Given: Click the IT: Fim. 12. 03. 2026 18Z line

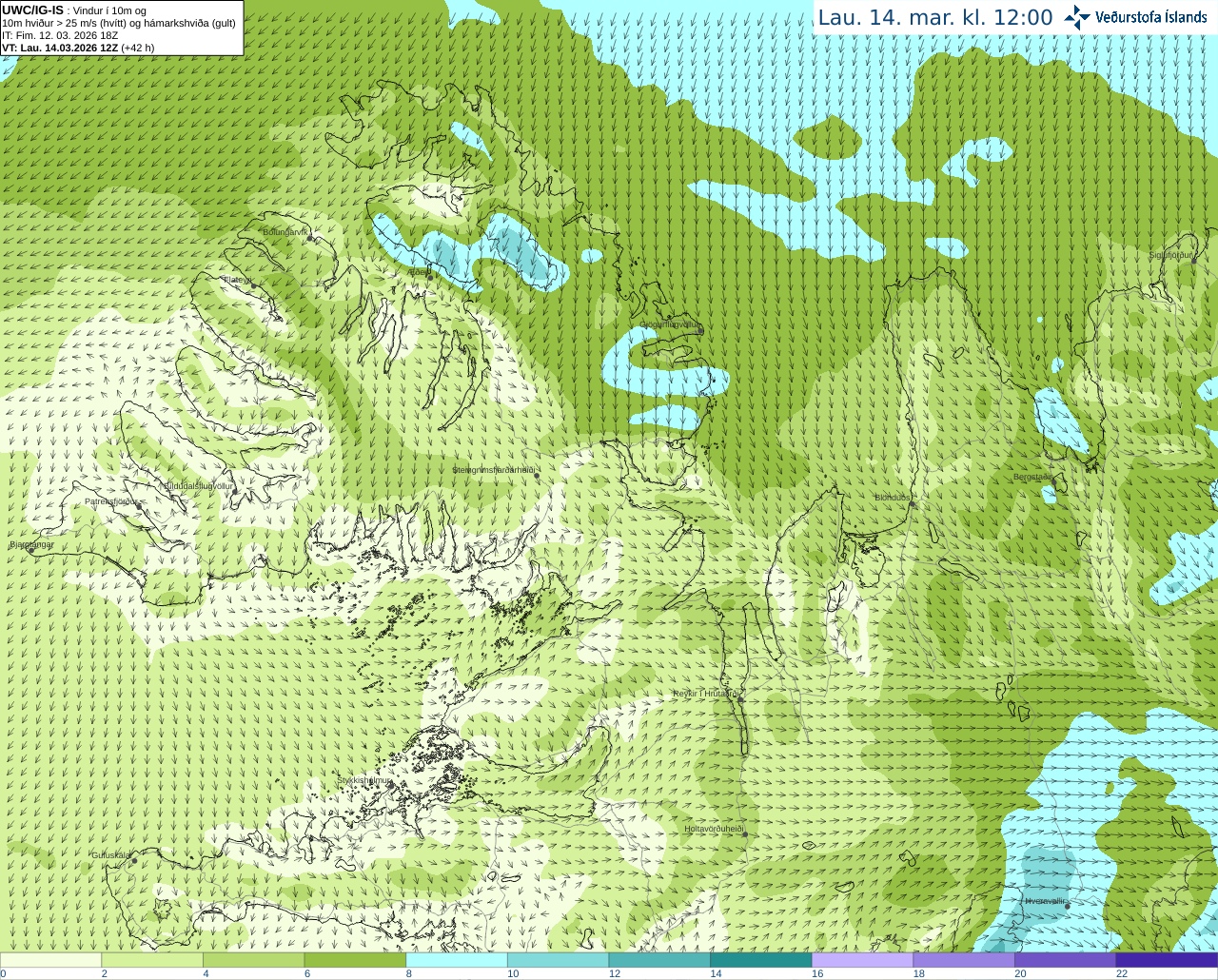Looking at the screenshot, I should (x=60, y=35).
